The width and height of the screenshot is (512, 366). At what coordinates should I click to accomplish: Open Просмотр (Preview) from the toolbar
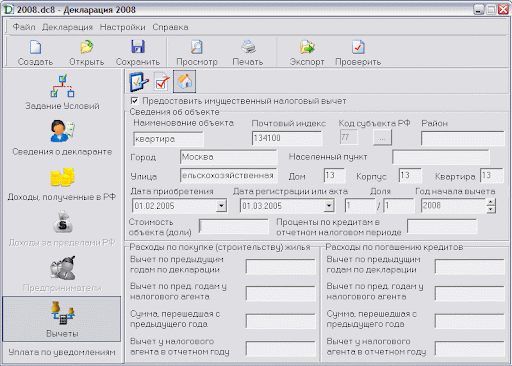[x=197, y=52]
